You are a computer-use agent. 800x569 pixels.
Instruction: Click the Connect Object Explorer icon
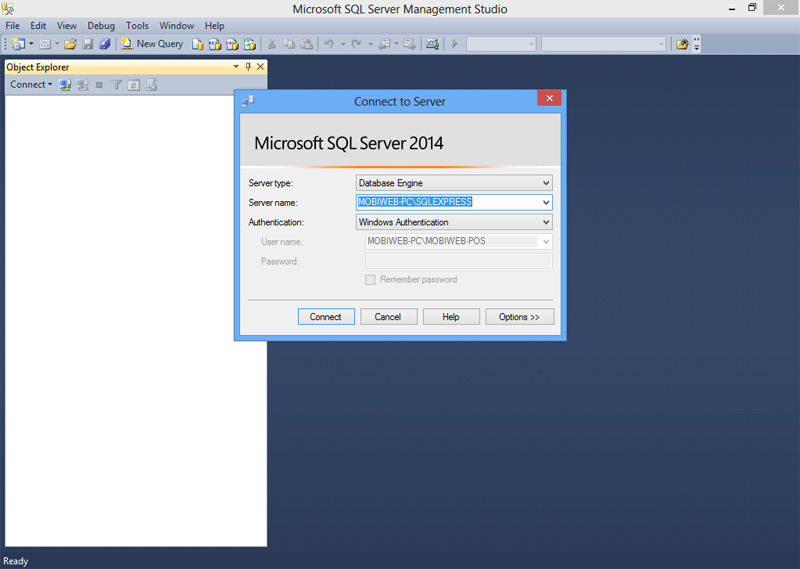click(x=65, y=85)
